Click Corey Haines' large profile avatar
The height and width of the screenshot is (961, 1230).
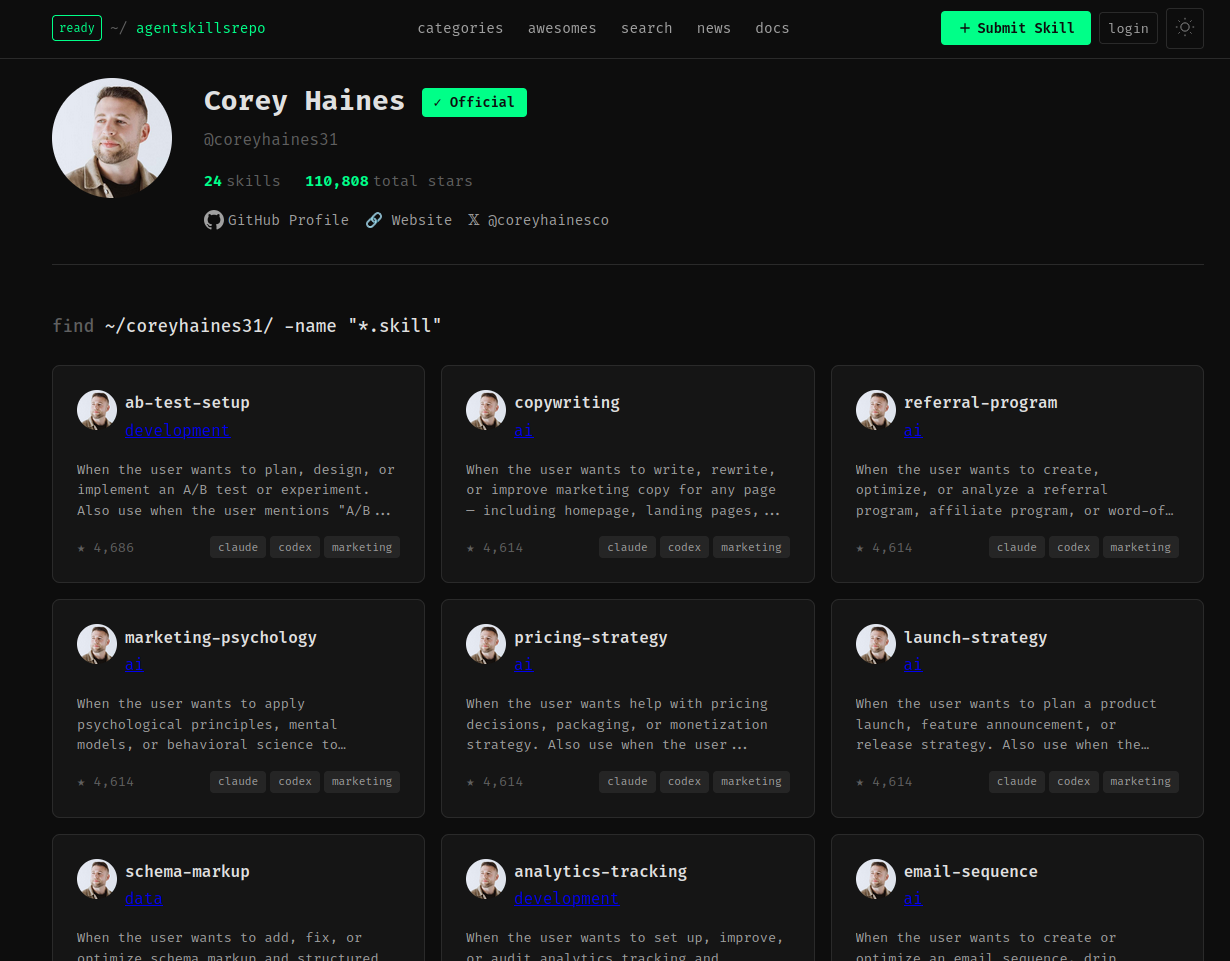pyautogui.click(x=112, y=138)
